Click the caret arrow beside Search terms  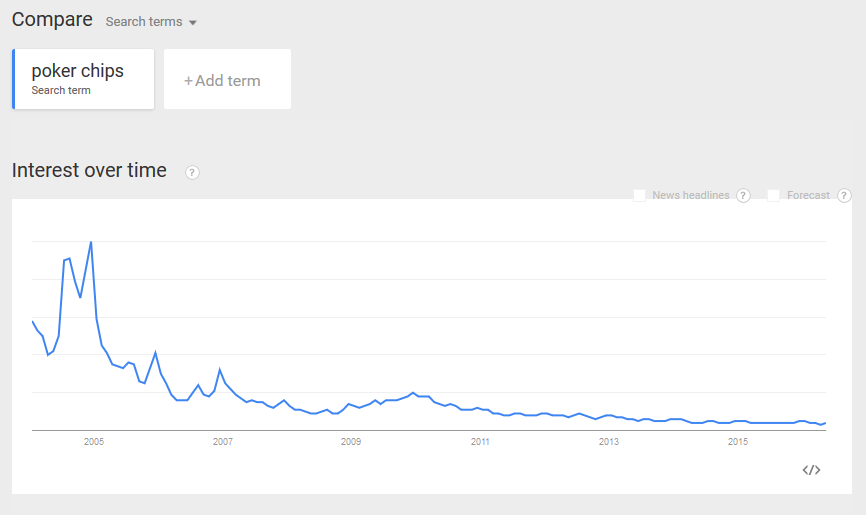(x=193, y=23)
